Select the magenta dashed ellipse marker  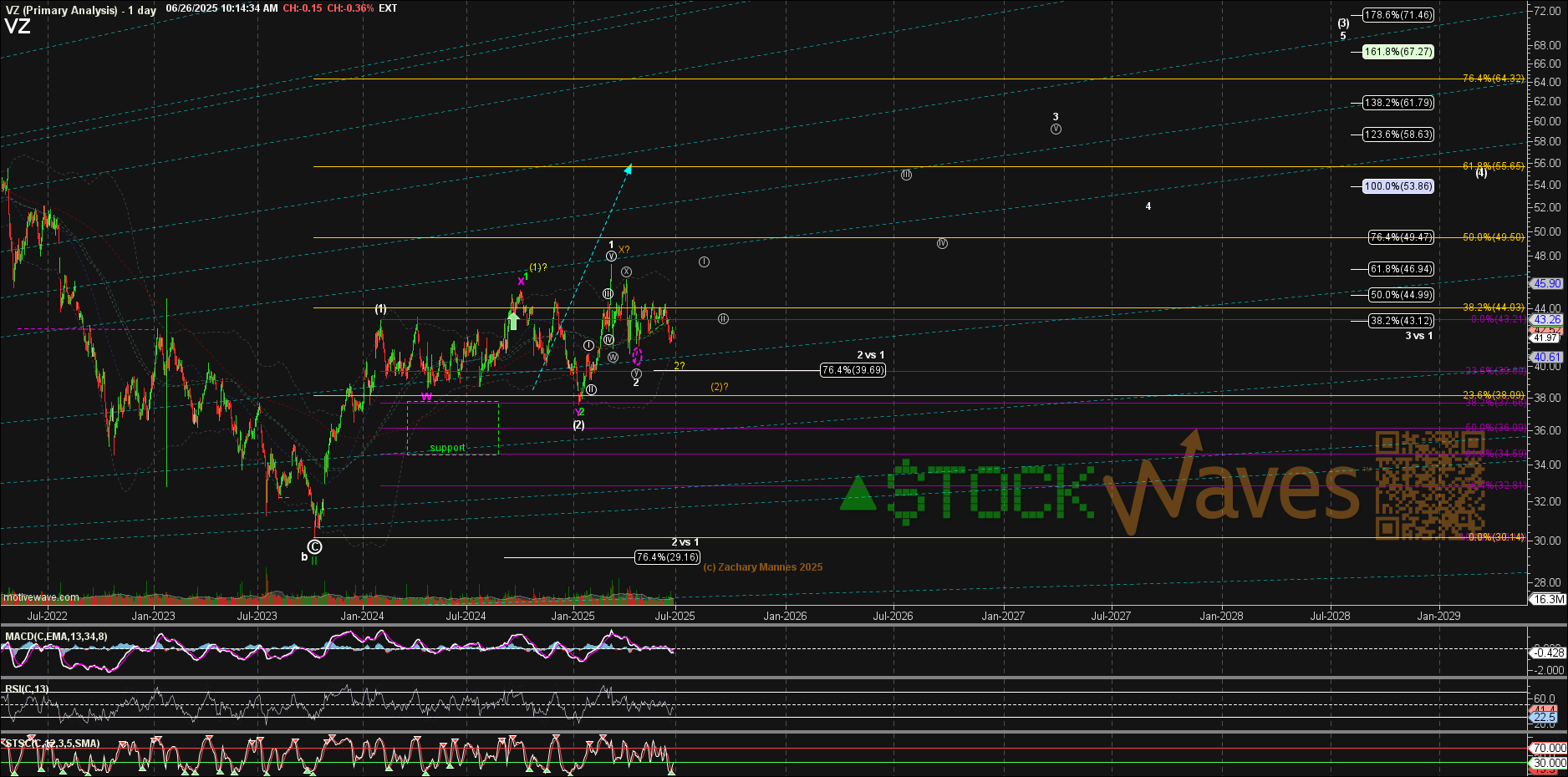637,356
